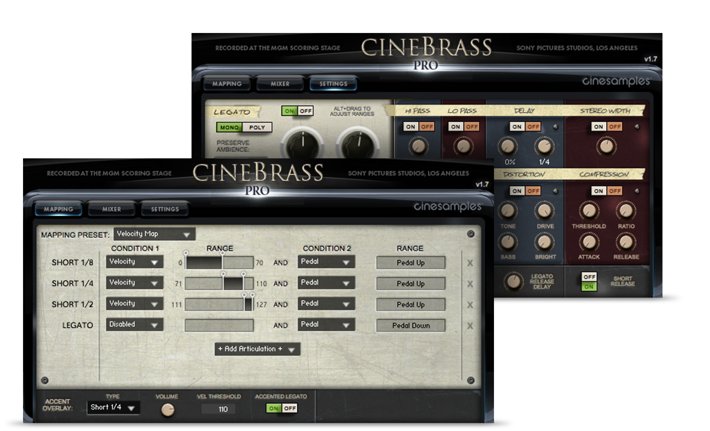Image resolution: width=710 pixels, height=431 pixels.
Task: Open Condition 1 dropdown for Short 1/4
Action: click(x=134, y=283)
